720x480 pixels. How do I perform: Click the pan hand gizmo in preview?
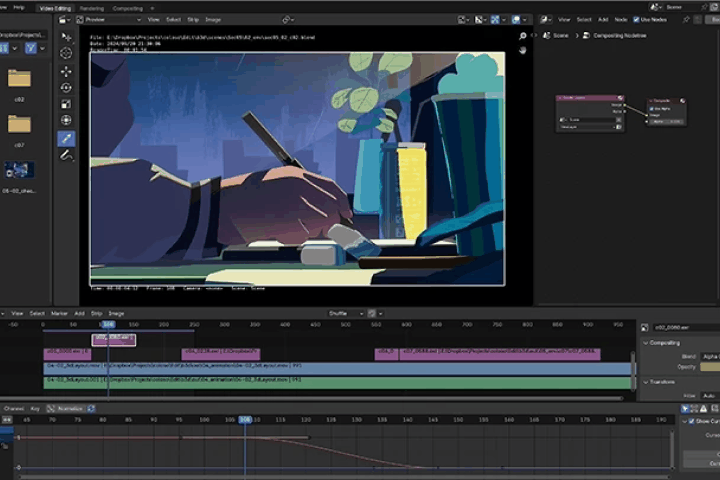(523, 50)
